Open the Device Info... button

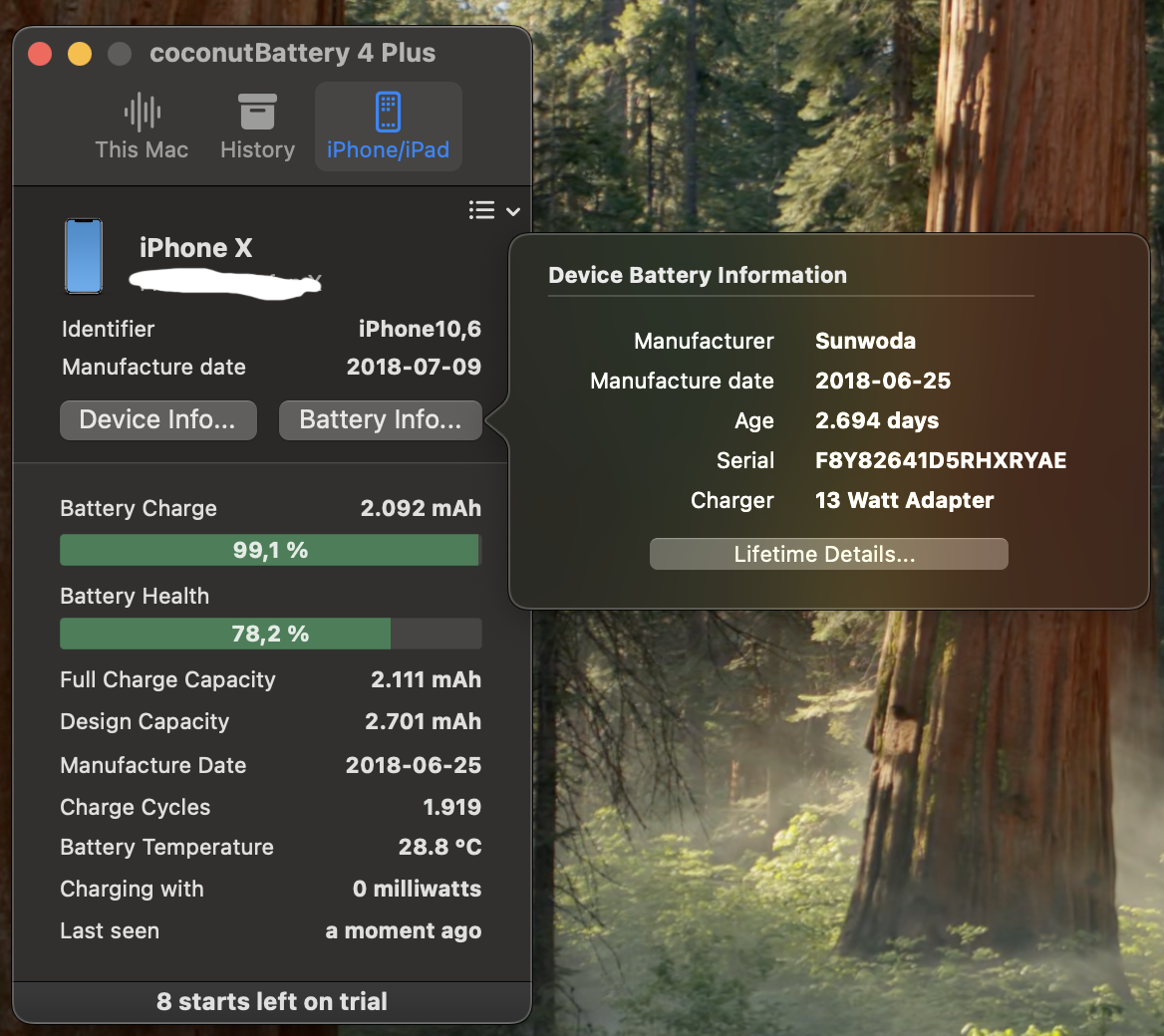[158, 420]
